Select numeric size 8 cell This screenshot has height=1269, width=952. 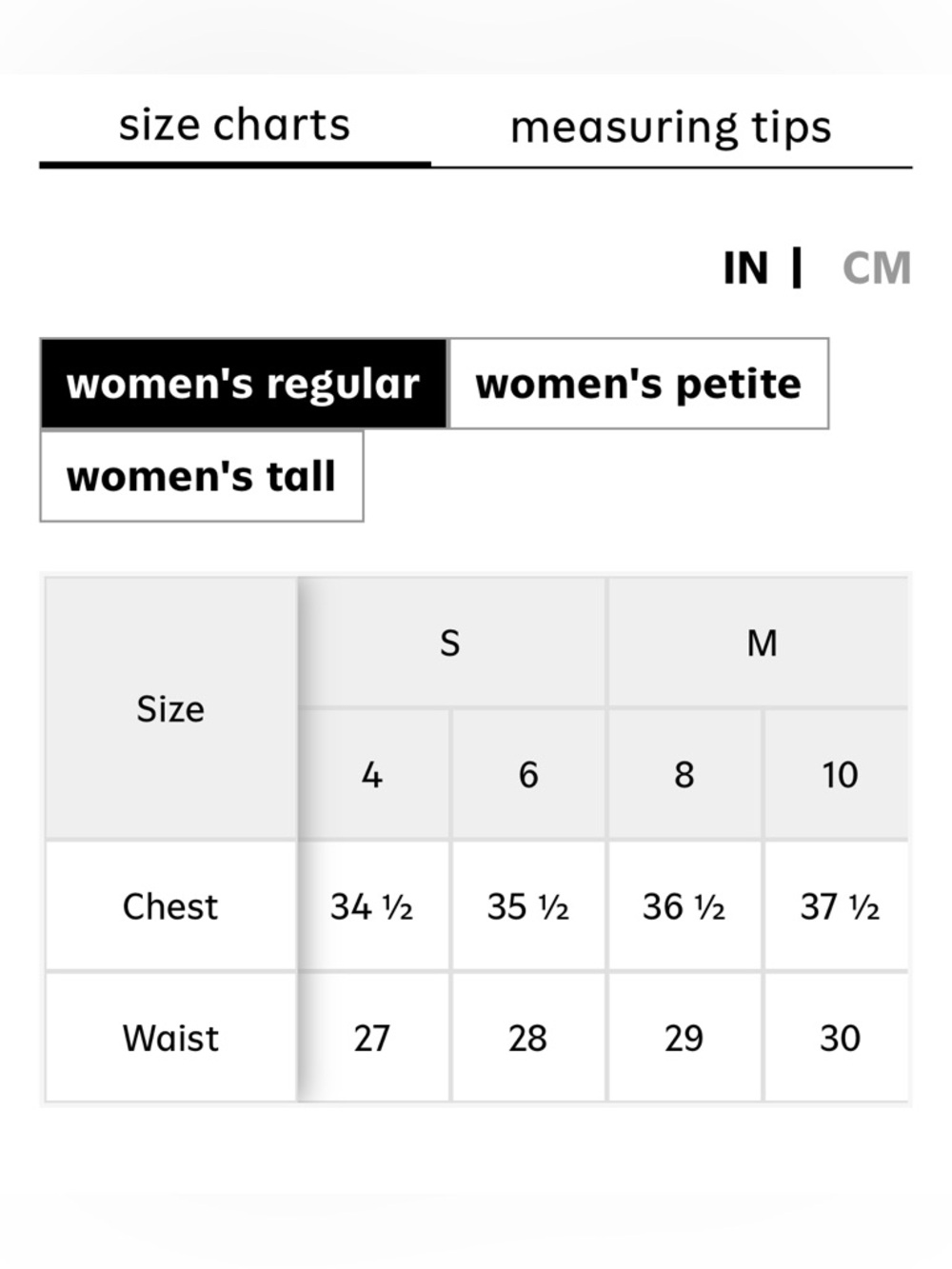pyautogui.click(x=684, y=774)
